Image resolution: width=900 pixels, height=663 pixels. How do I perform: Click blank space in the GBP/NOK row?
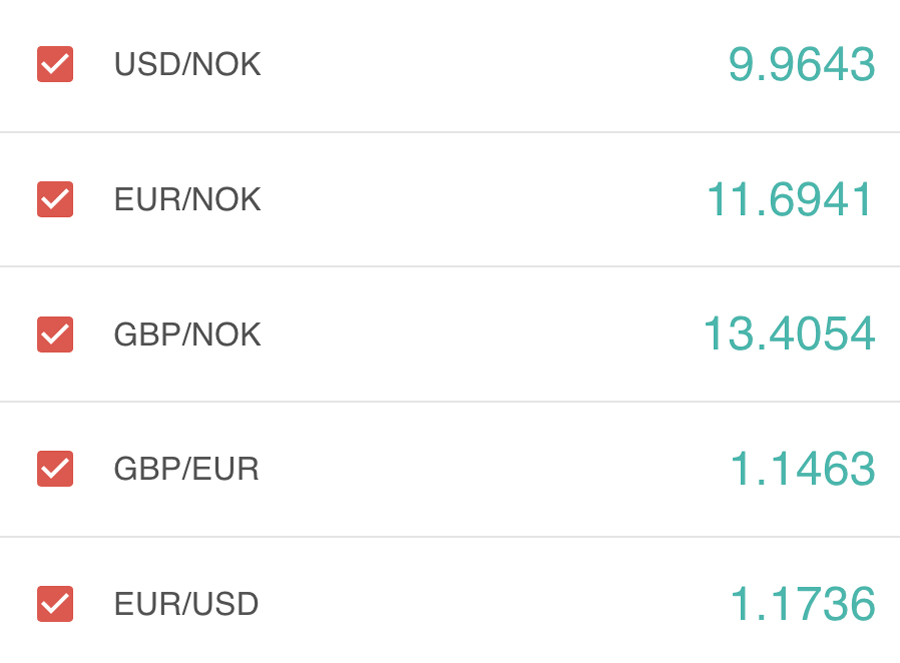[x=480, y=334]
